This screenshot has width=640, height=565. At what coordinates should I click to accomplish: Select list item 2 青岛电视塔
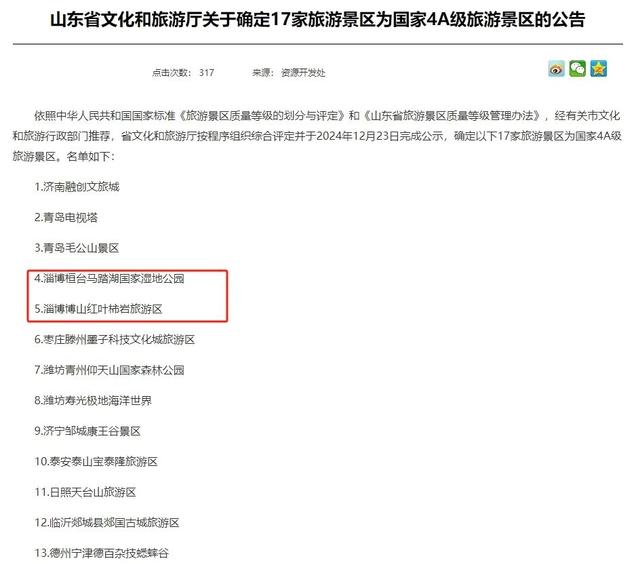click(x=66, y=218)
